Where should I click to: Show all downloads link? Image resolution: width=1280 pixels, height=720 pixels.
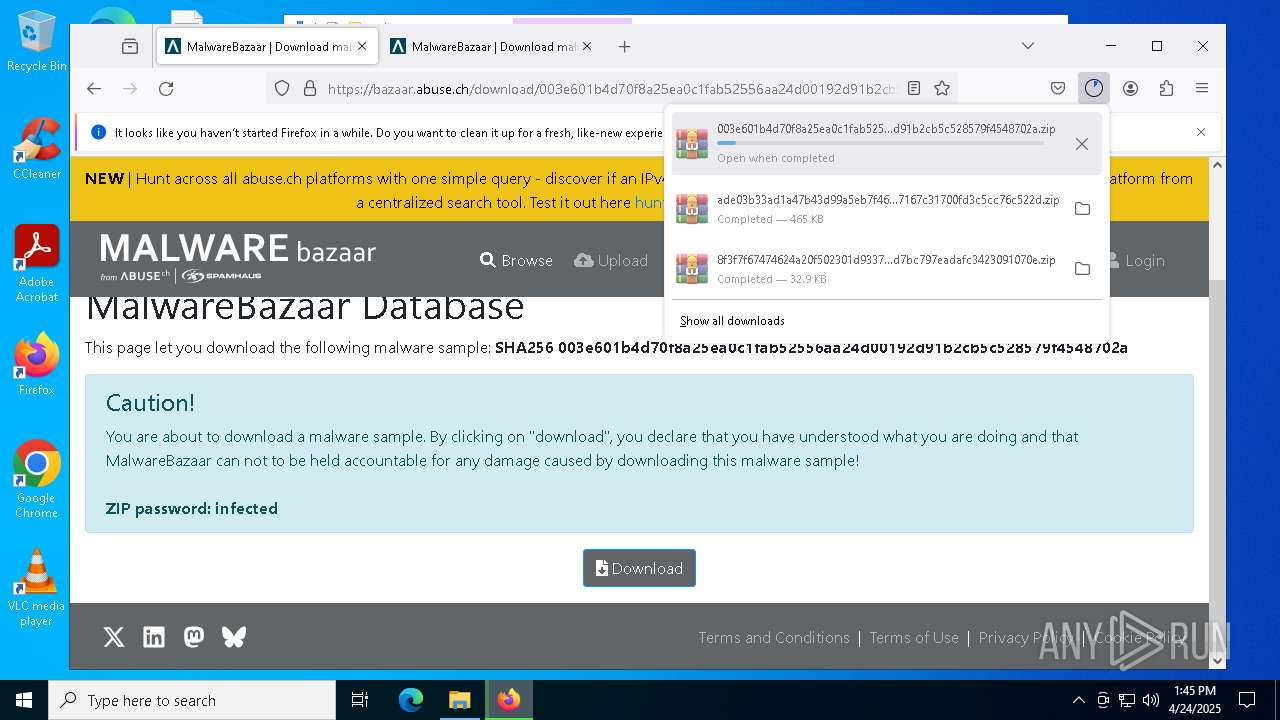pos(732,321)
